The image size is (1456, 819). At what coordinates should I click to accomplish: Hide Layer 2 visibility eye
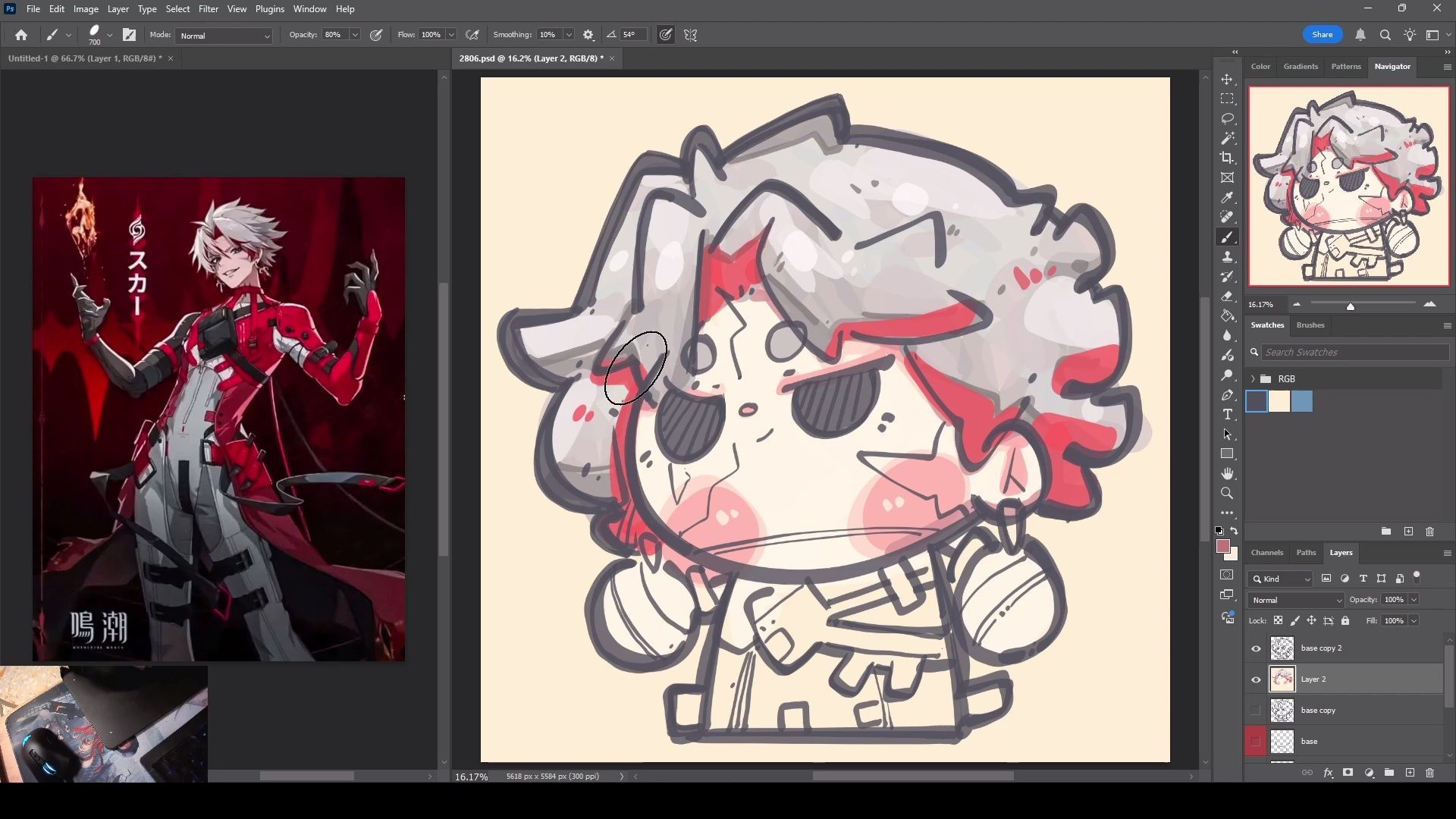point(1256,679)
